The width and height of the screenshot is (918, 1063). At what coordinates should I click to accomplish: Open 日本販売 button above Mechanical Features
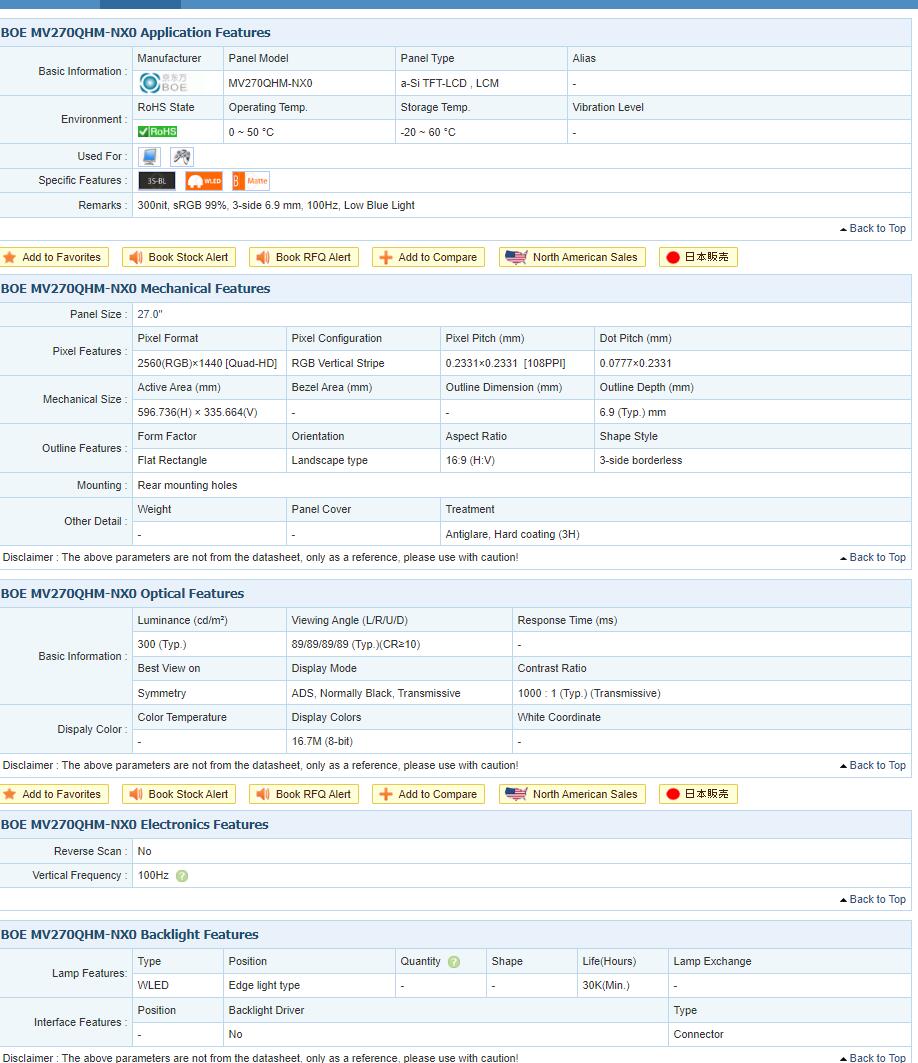point(698,258)
